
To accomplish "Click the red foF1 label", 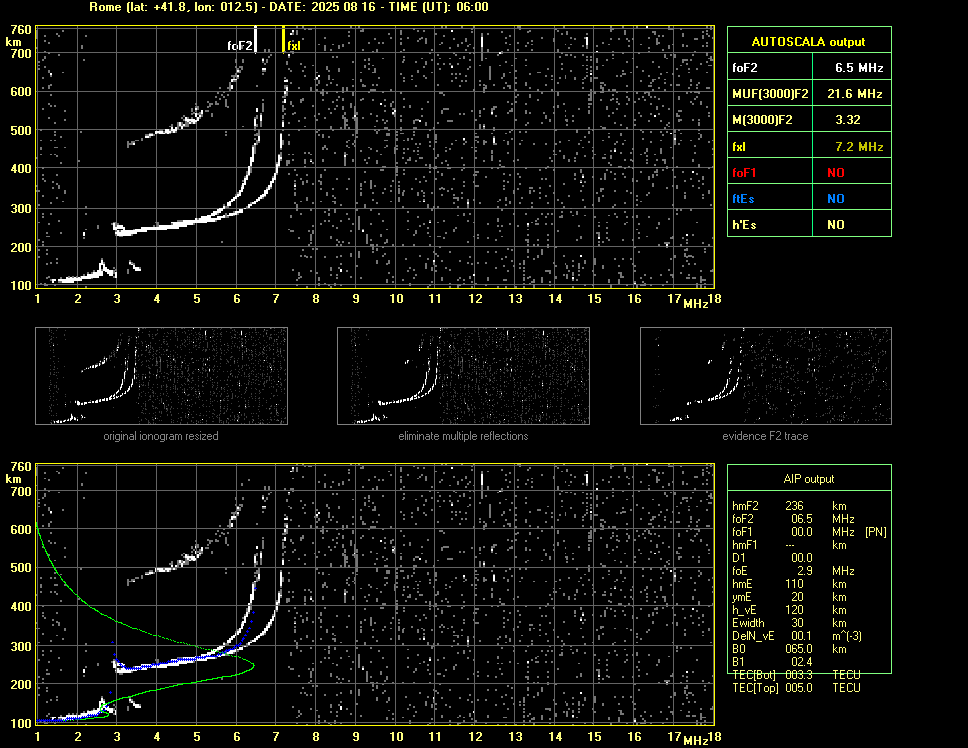I will 744,173.
